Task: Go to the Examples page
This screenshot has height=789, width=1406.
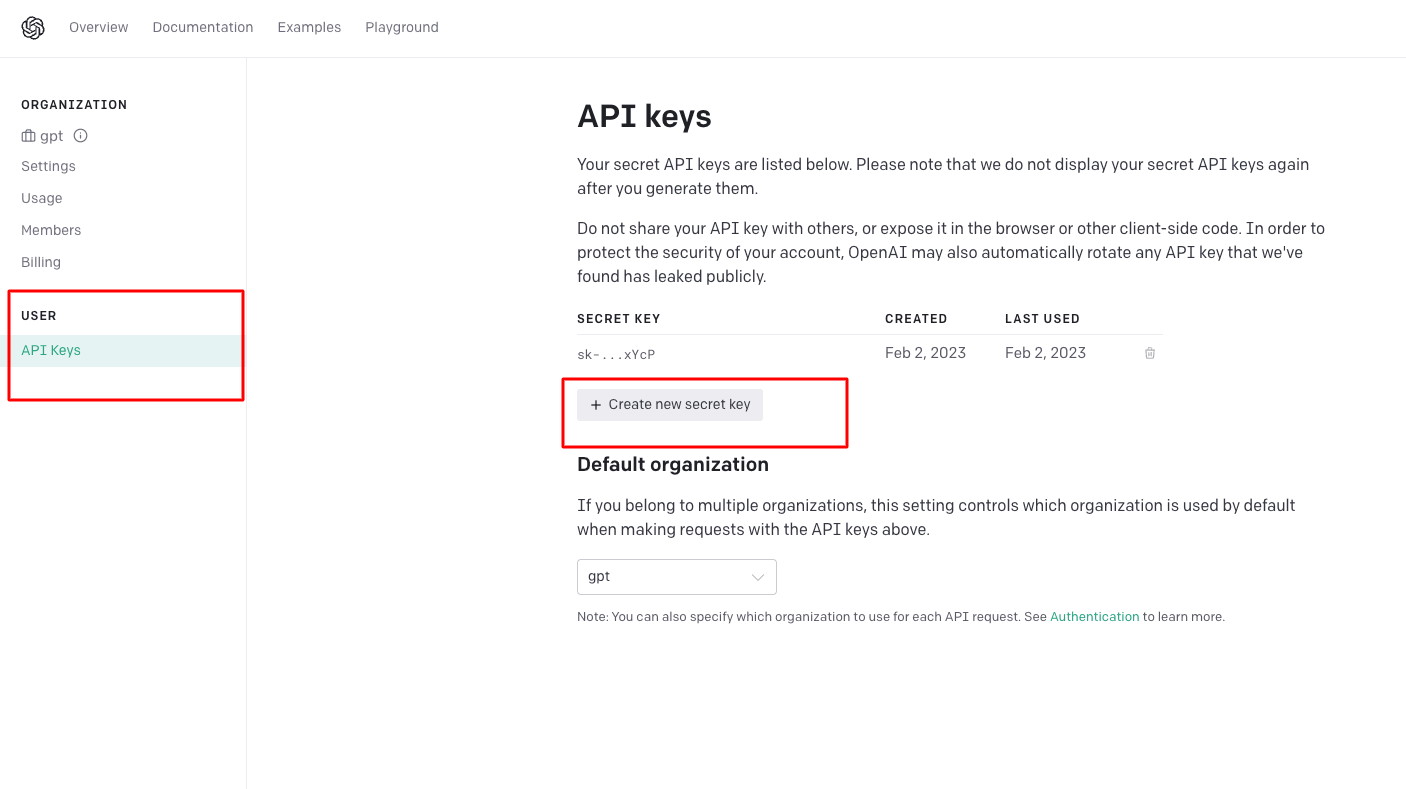Action: pos(309,27)
